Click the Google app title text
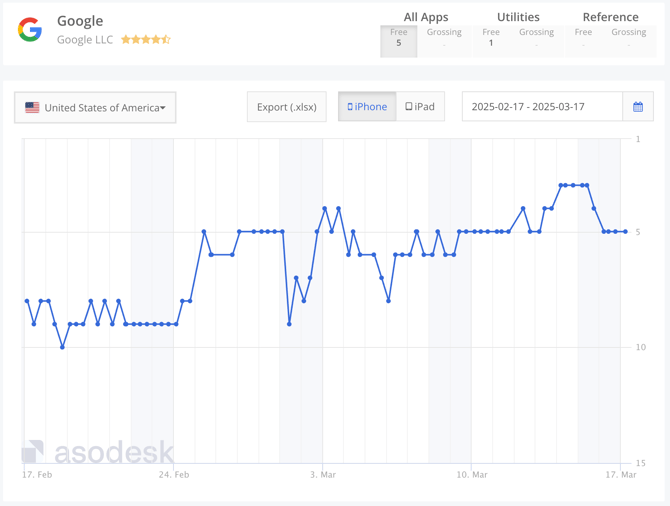Screen dimensions: 670x506 point(80,21)
